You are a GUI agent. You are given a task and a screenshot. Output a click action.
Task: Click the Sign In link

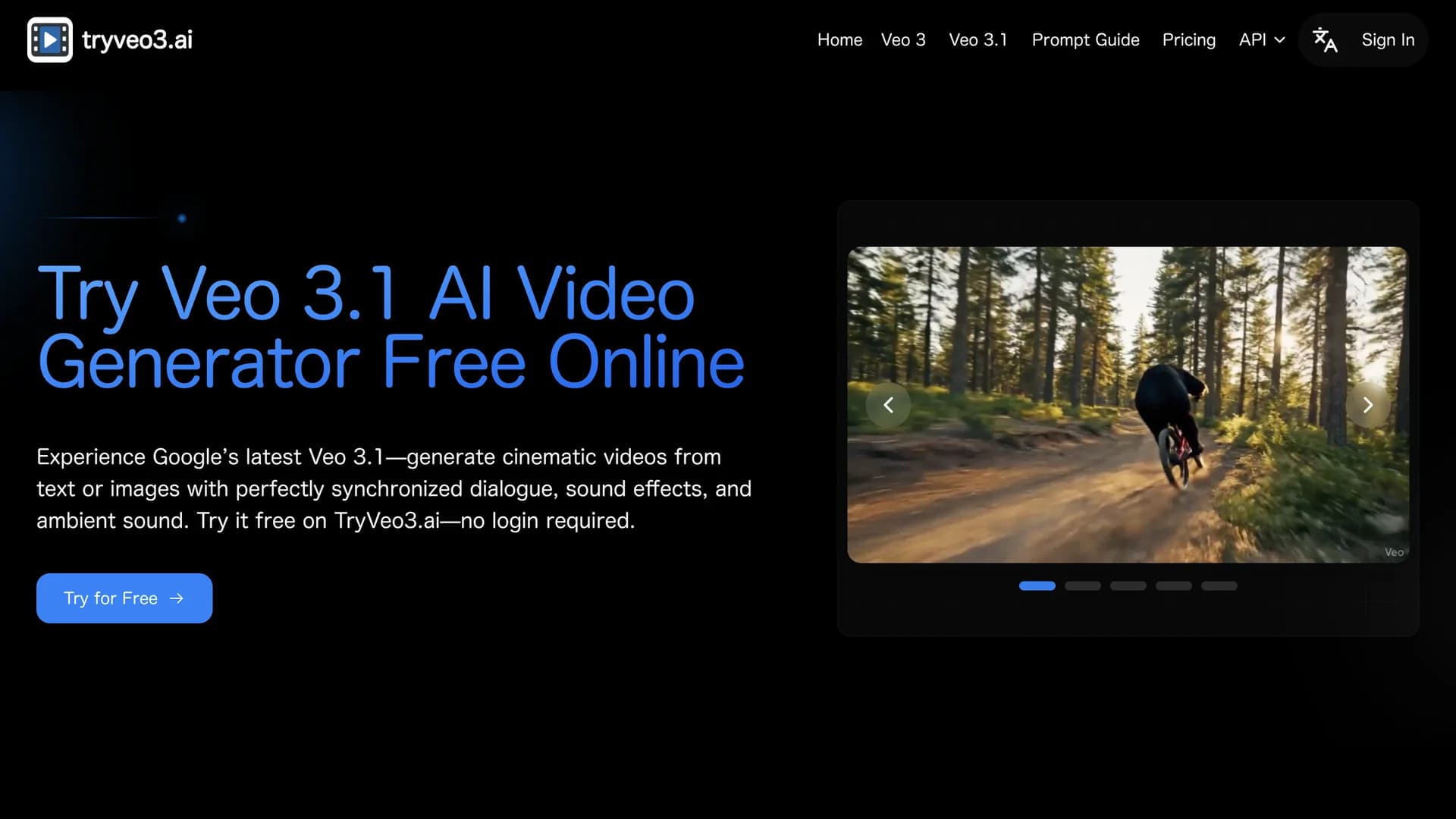pyautogui.click(x=1388, y=39)
